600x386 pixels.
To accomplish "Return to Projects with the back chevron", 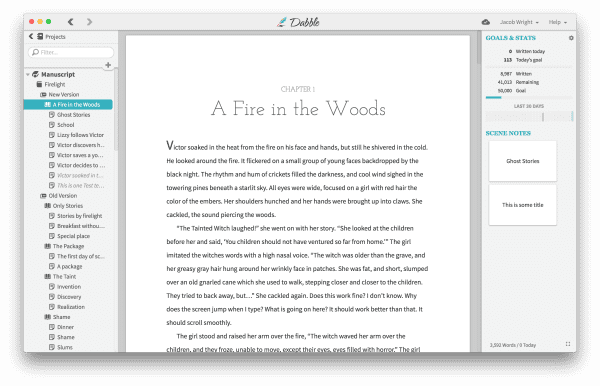I will (x=31, y=36).
